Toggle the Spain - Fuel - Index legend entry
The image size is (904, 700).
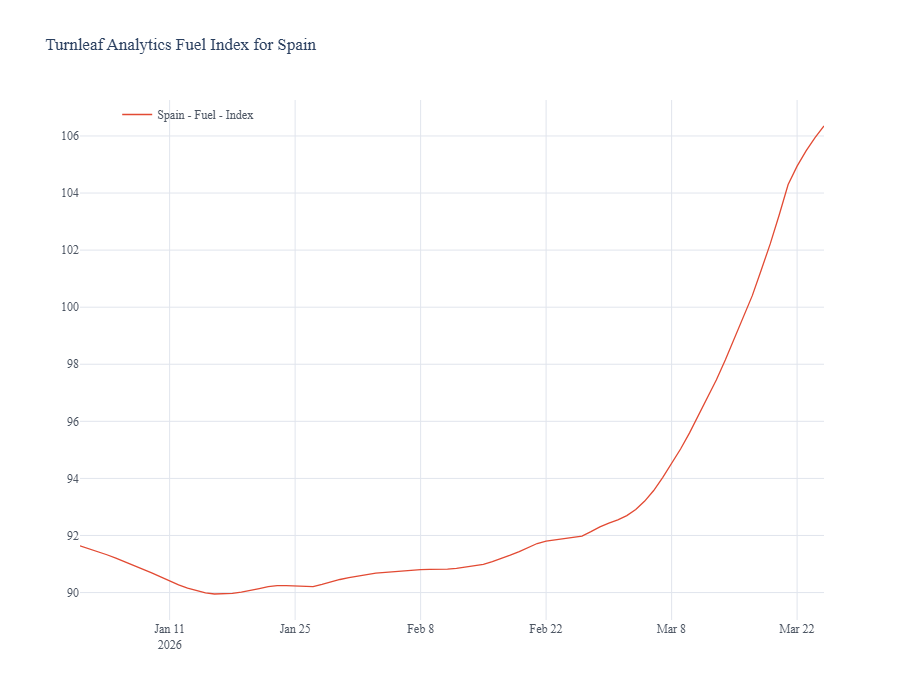click(x=205, y=115)
